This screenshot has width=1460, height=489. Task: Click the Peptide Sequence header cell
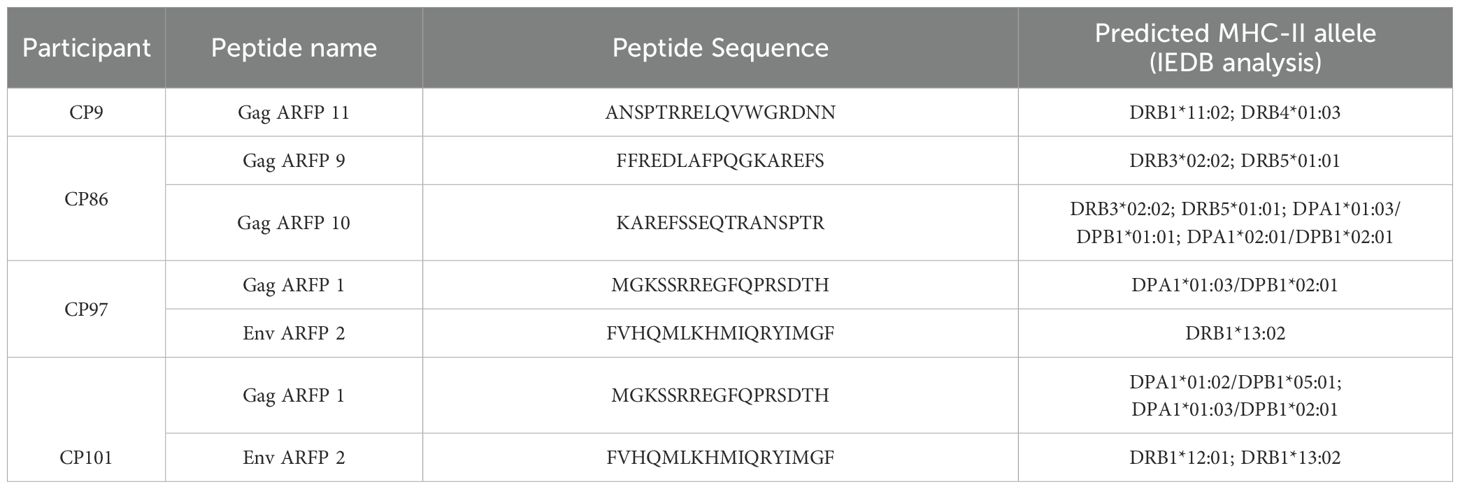[x=720, y=48]
